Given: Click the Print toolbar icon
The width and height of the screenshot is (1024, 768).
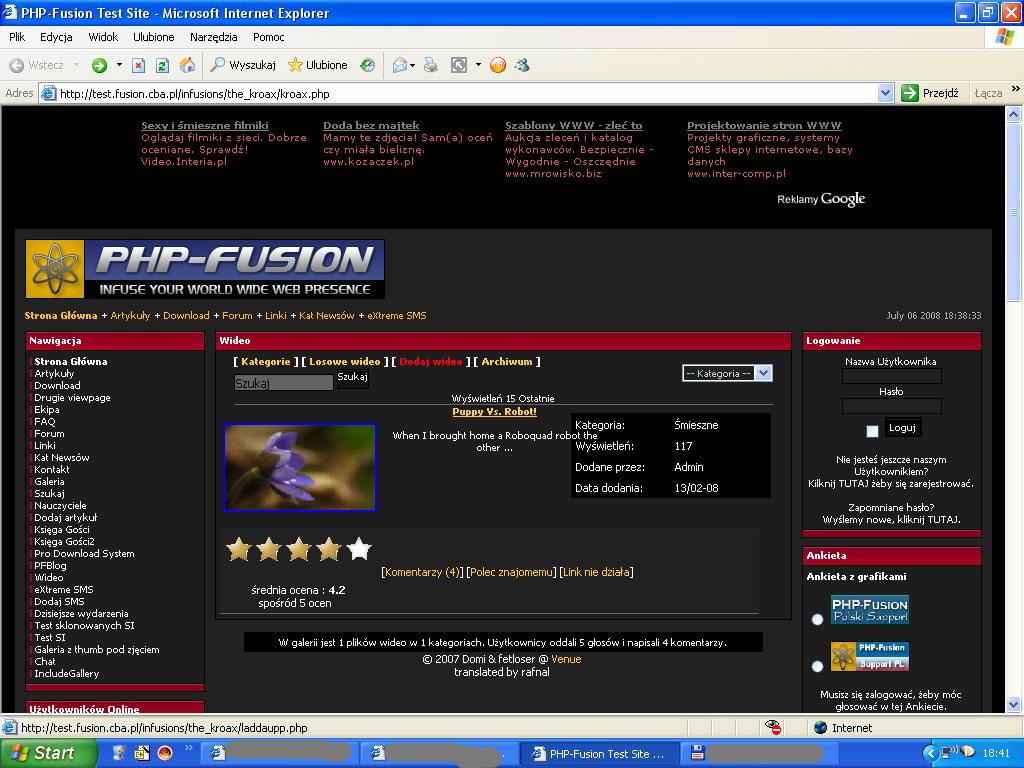Looking at the screenshot, I should 431,65.
